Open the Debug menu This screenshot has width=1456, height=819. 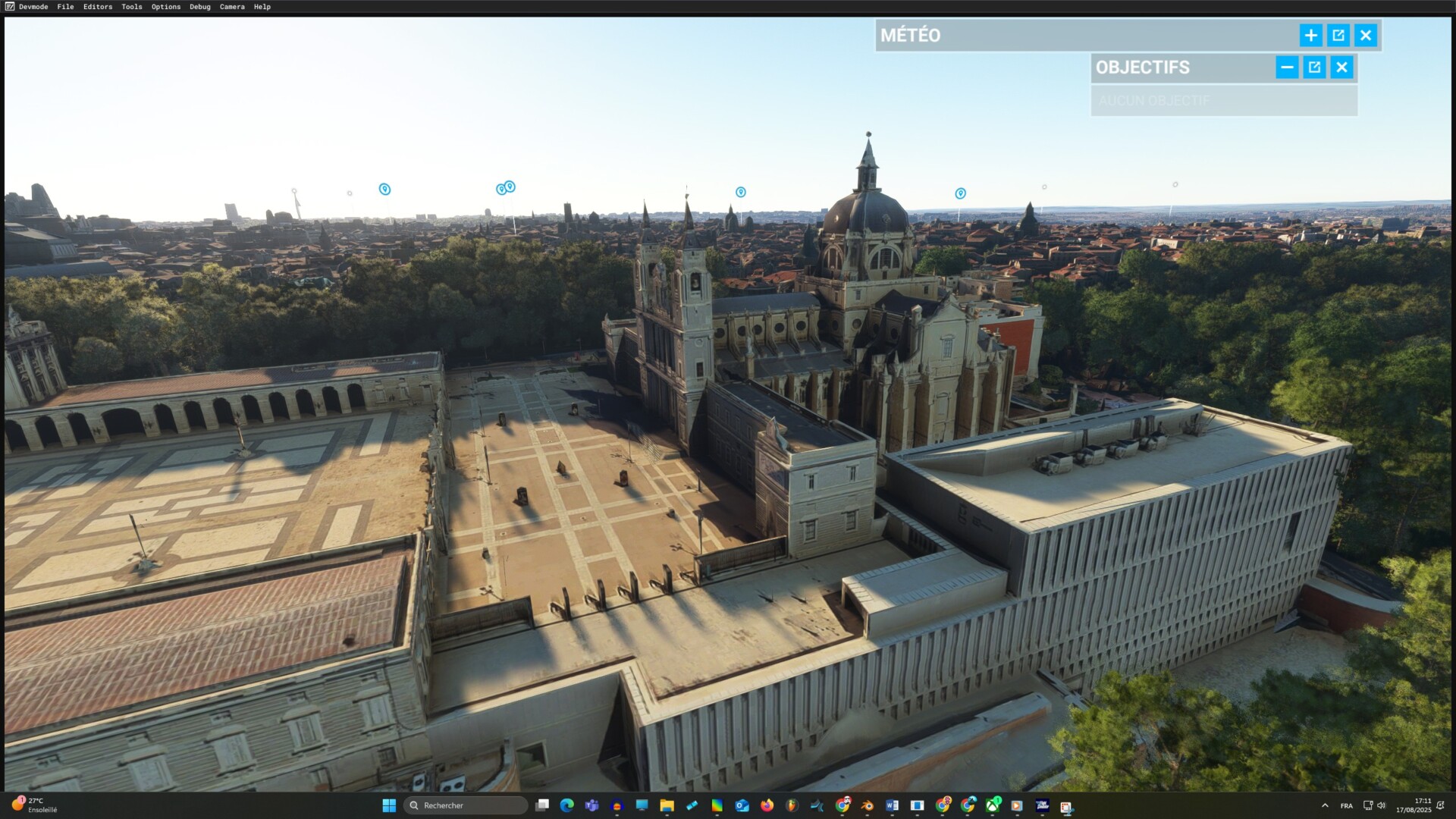click(200, 7)
